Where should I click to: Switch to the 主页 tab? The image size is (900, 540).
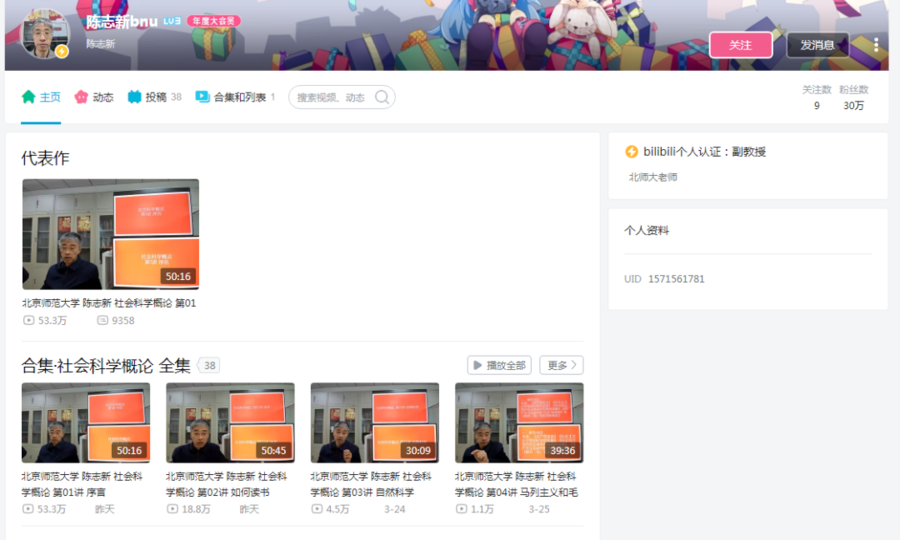click(x=41, y=97)
